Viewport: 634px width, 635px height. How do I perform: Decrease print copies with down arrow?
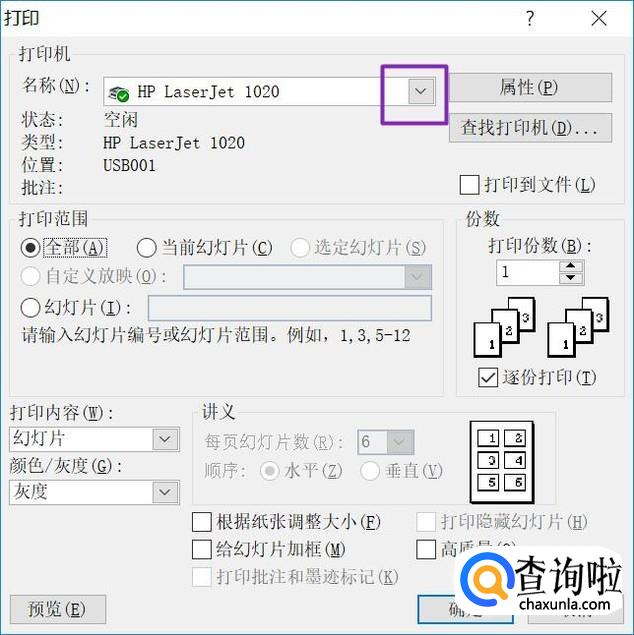(x=571, y=278)
